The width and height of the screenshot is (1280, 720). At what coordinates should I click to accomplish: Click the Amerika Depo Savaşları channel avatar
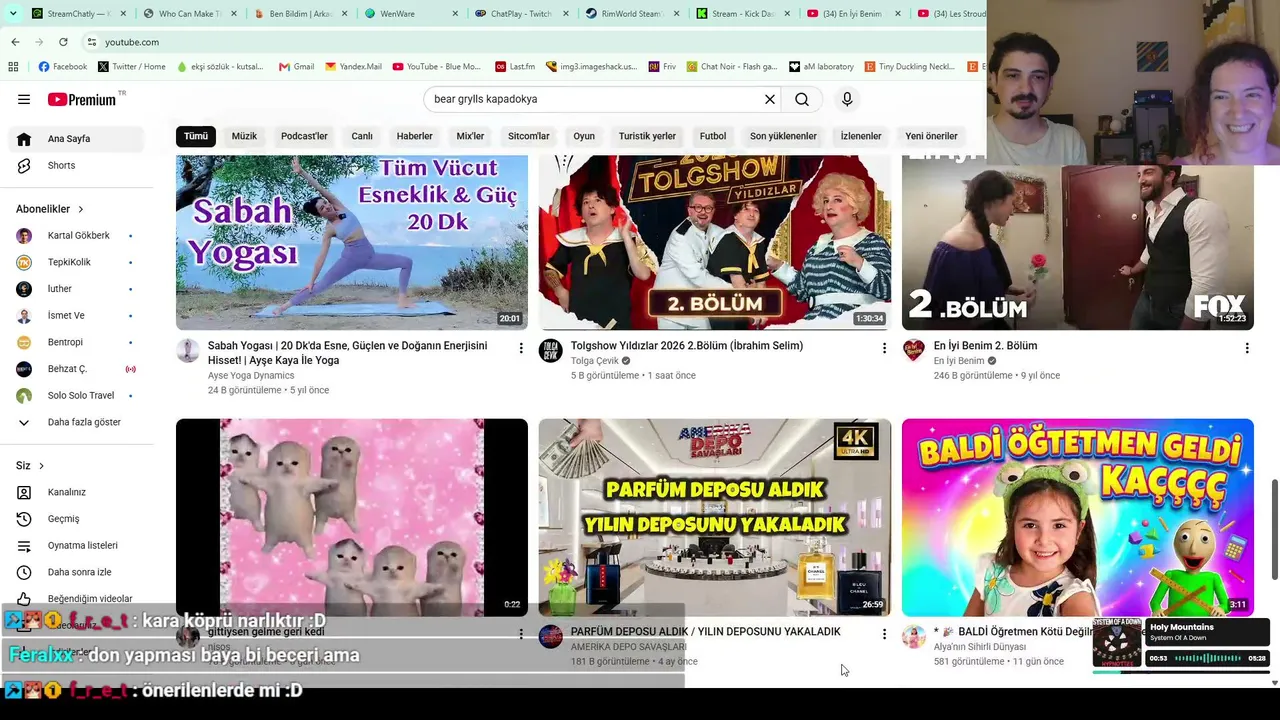(551, 636)
